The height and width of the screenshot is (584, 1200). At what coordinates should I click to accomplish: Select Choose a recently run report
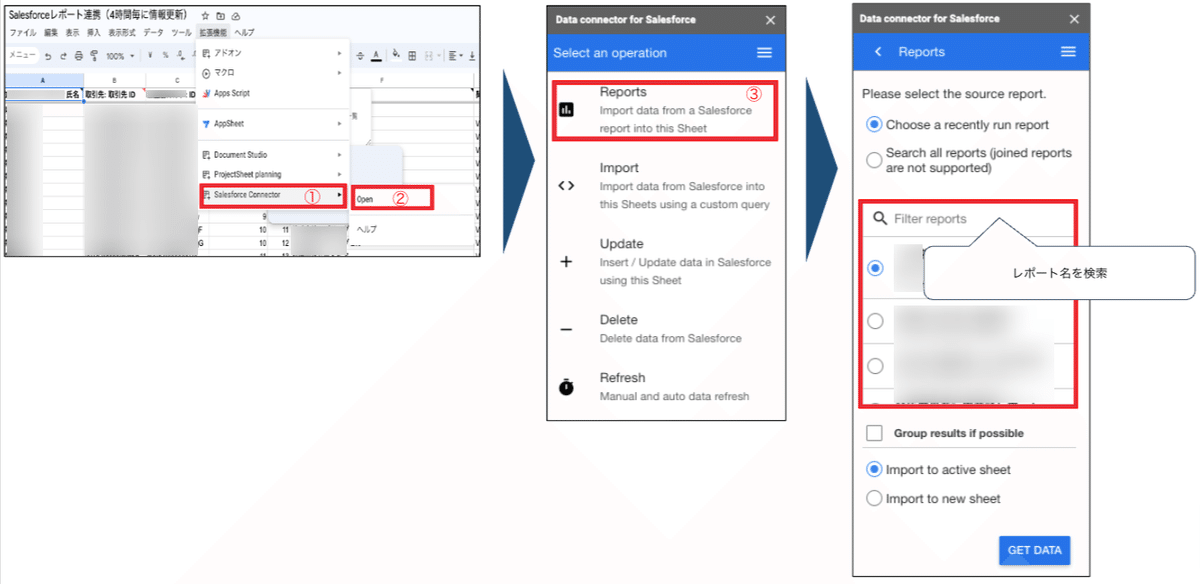[x=874, y=125]
